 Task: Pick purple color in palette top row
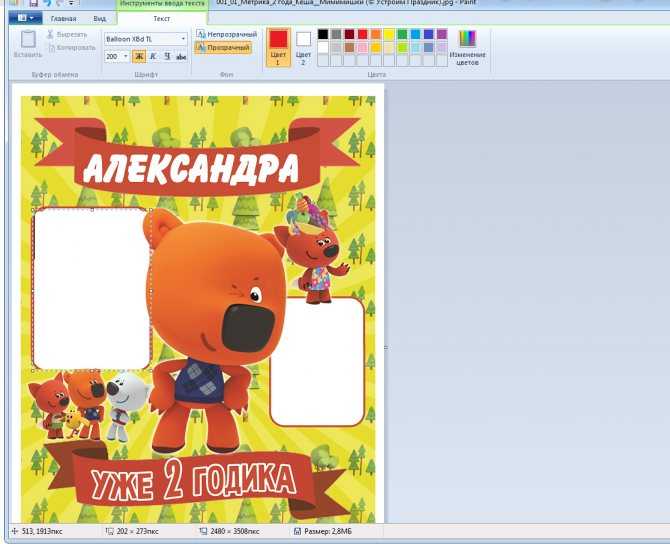point(442,34)
